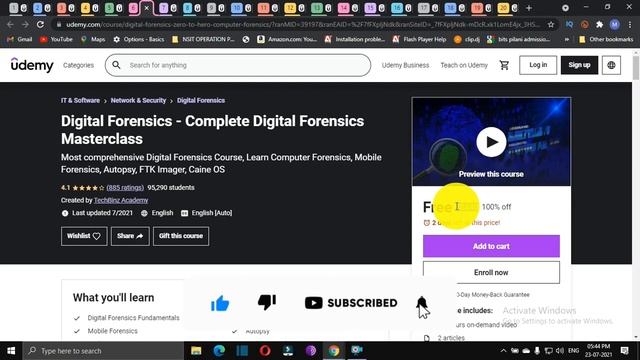Open the Gmail bookmark
Screen dimensions: 640x360
tap(20, 39)
